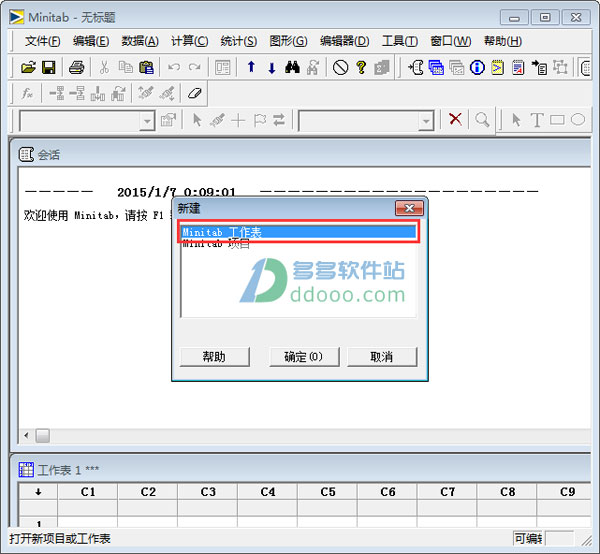This screenshot has height=554, width=600.
Task: Open the 统计(S) menu
Action: pos(238,41)
